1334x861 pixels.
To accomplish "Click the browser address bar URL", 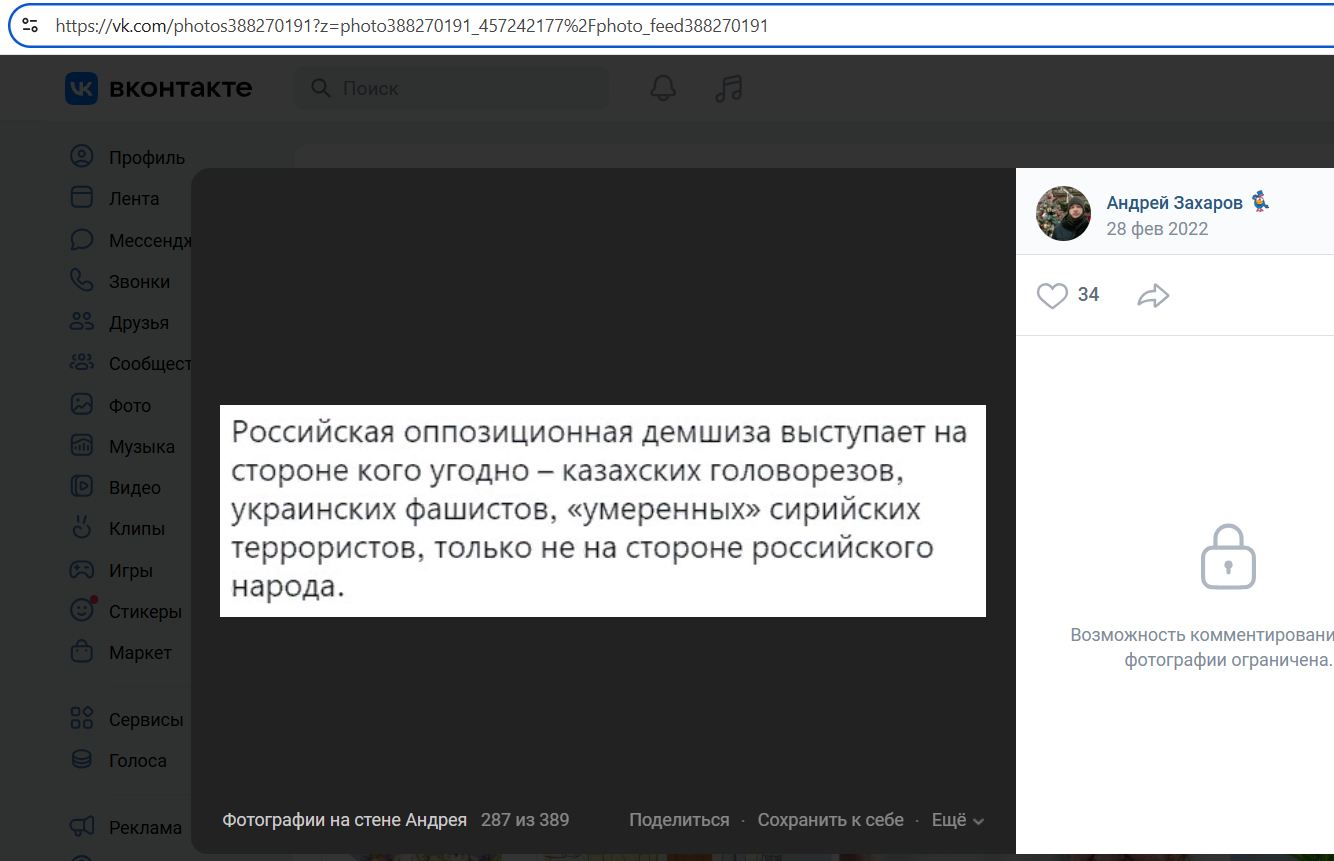I will (x=412, y=26).
